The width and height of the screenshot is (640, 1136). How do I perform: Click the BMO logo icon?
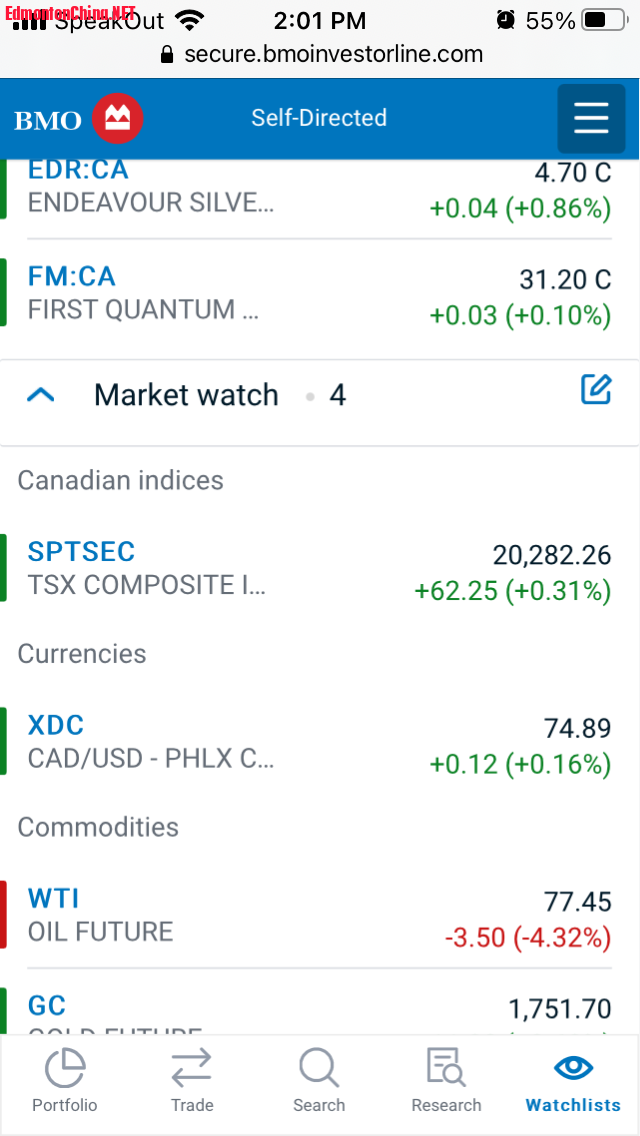tap(118, 119)
